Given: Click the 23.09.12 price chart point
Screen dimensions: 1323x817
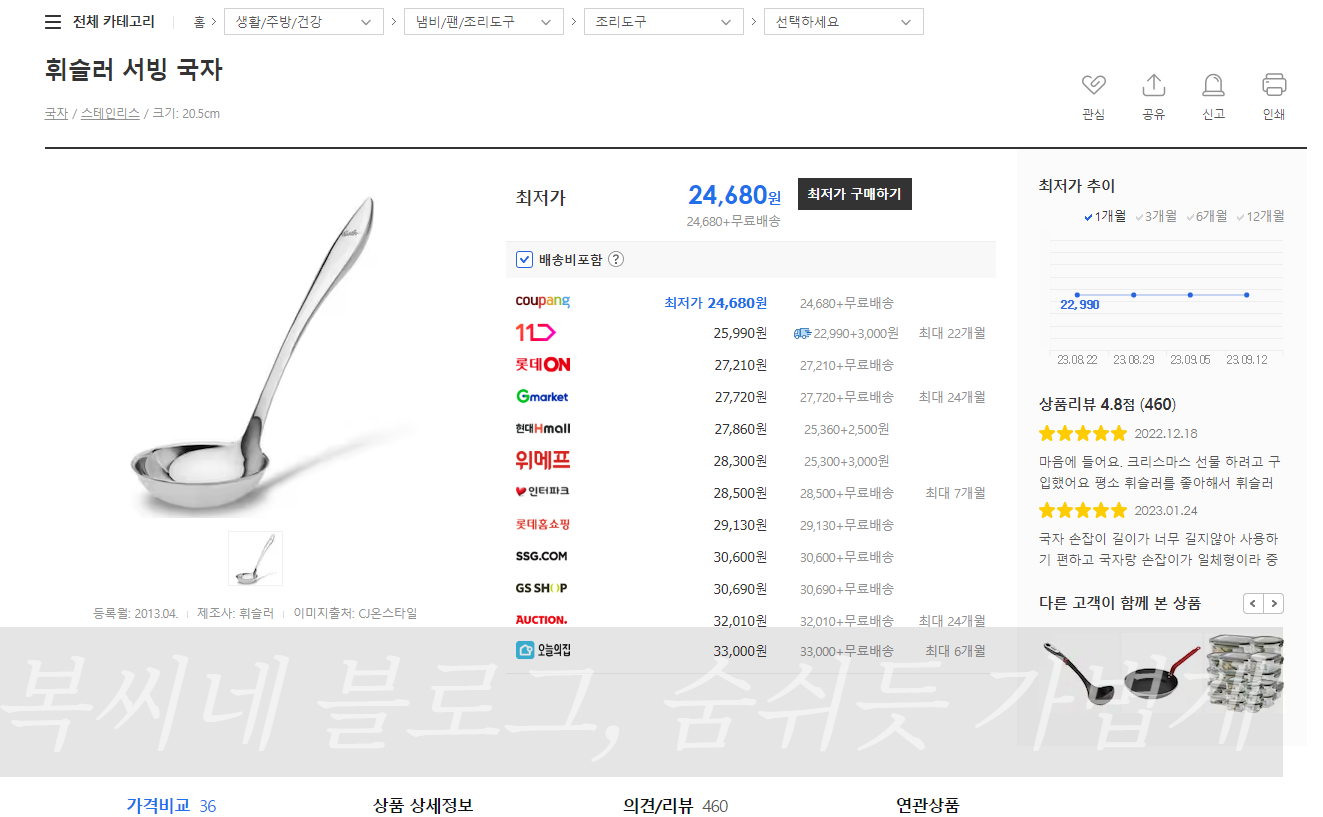Looking at the screenshot, I should 1247,295.
